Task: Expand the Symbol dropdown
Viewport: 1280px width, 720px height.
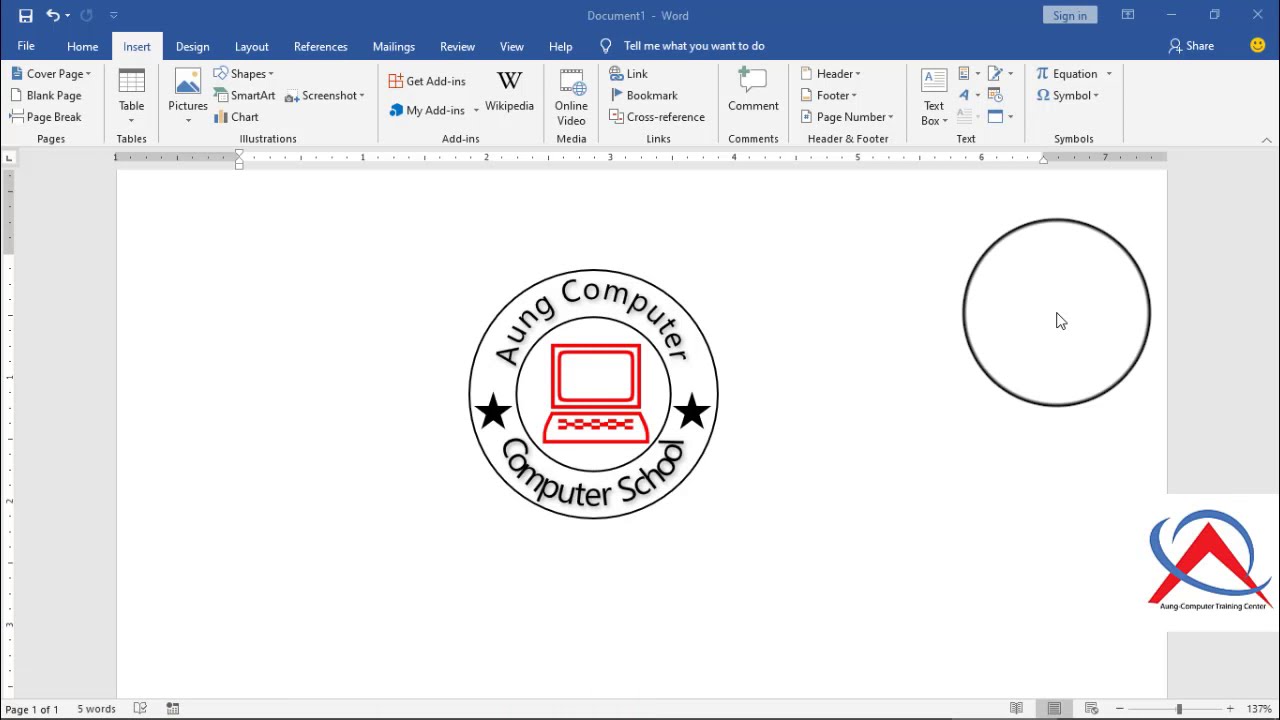Action: [x=1067, y=95]
